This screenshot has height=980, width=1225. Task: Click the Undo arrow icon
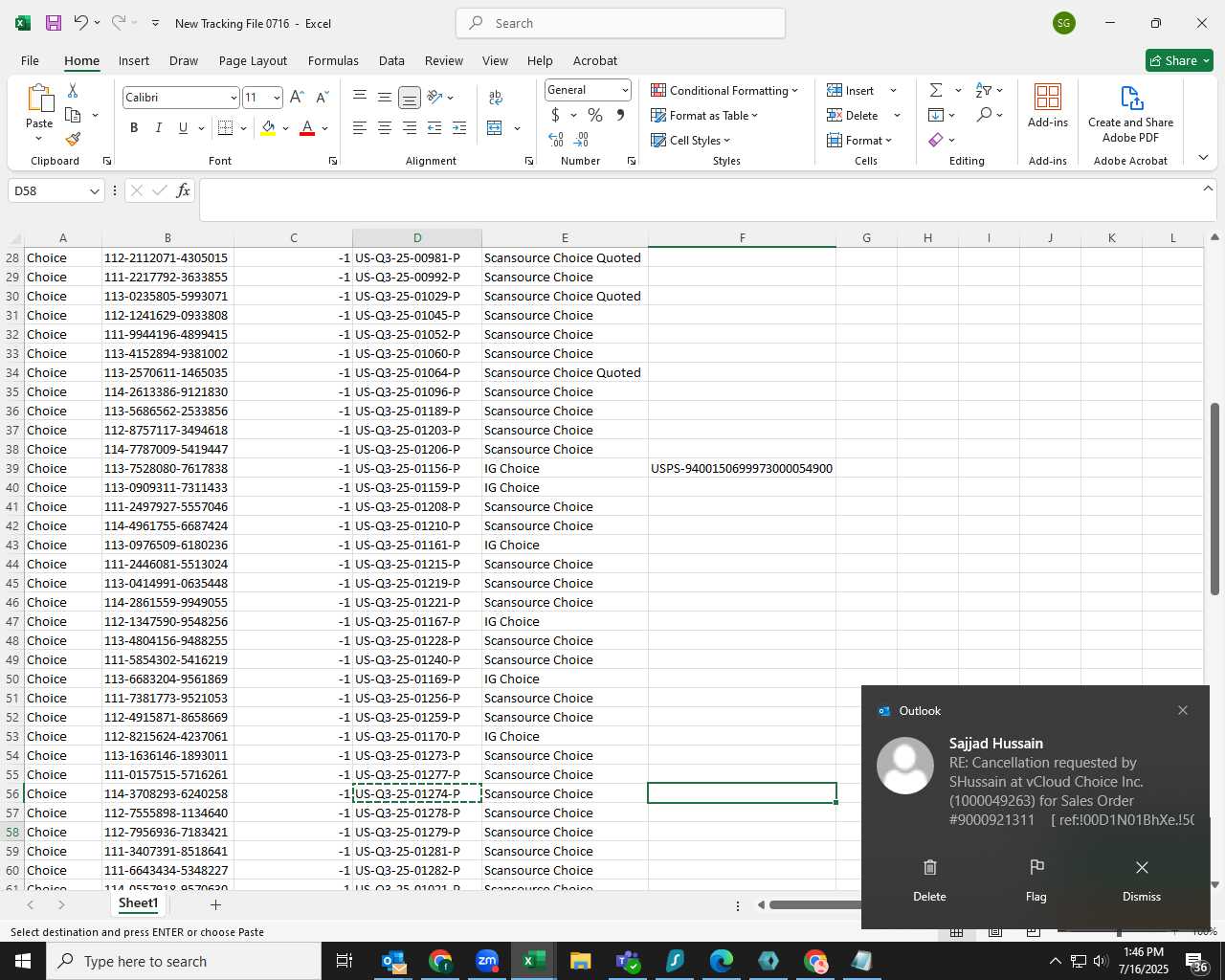click(81, 23)
